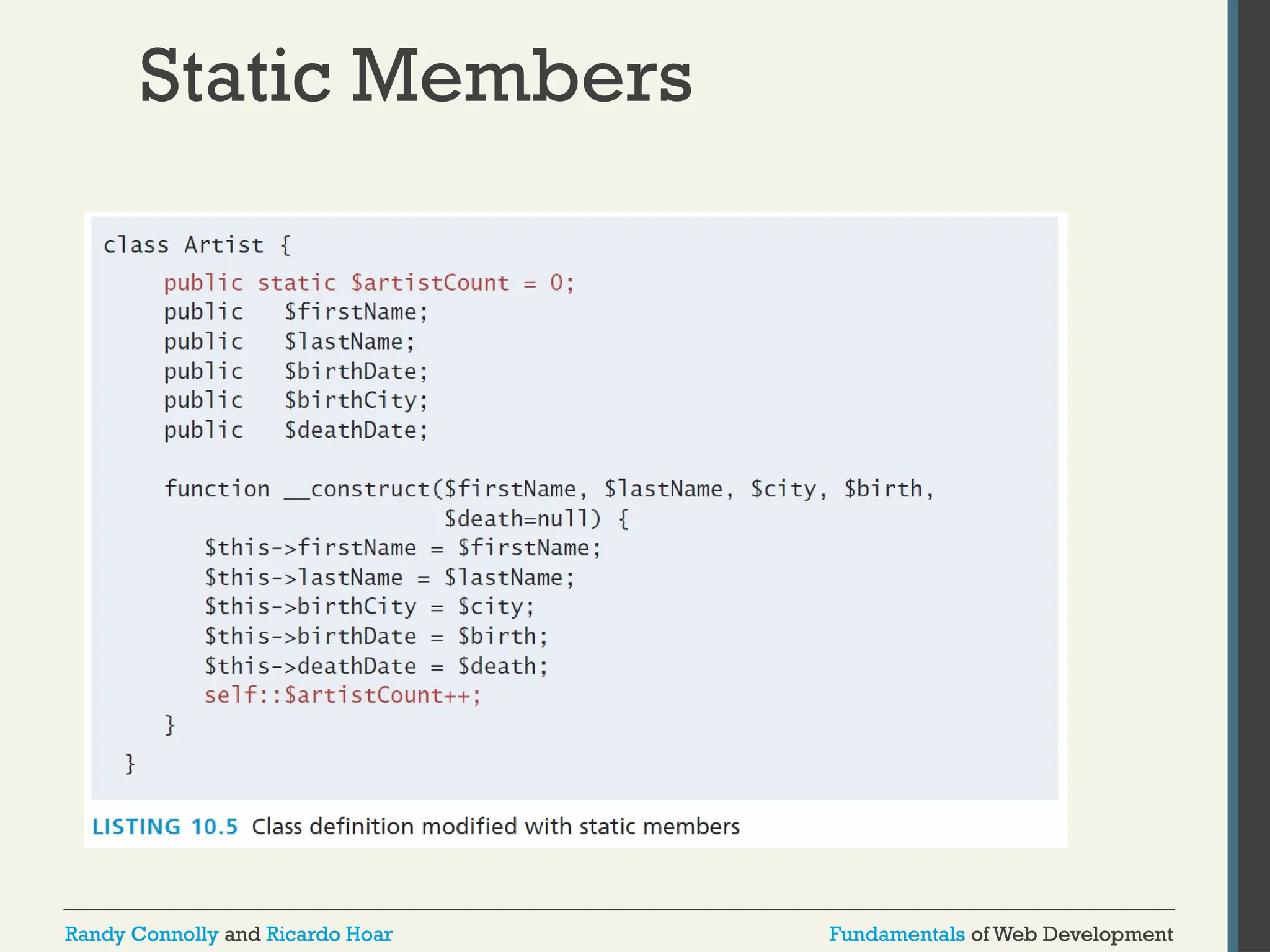The image size is (1270, 952).
Task: Click the Static Members slide title
Action: click(x=415, y=77)
